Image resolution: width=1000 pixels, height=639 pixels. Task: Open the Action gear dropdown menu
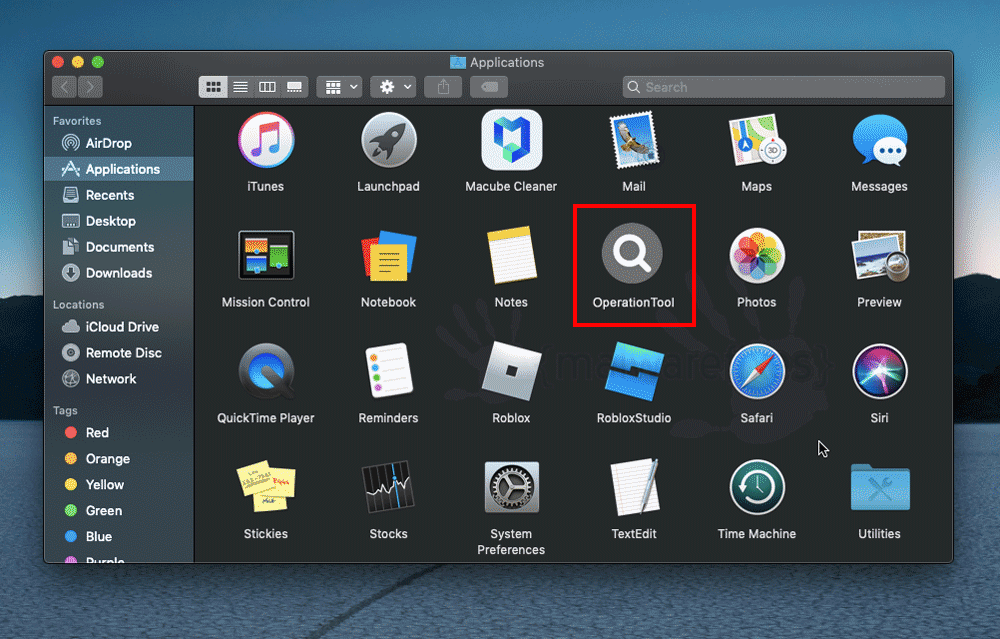point(393,87)
